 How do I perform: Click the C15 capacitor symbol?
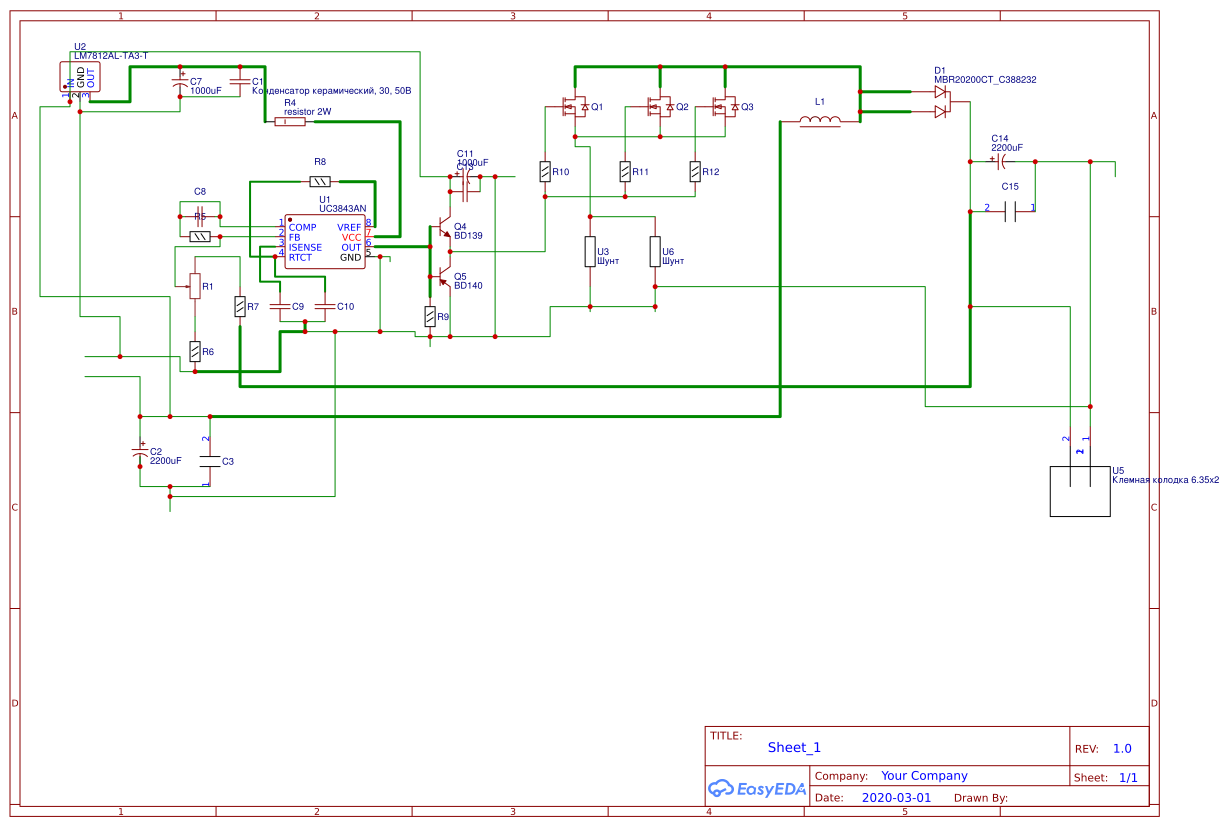tap(1010, 211)
